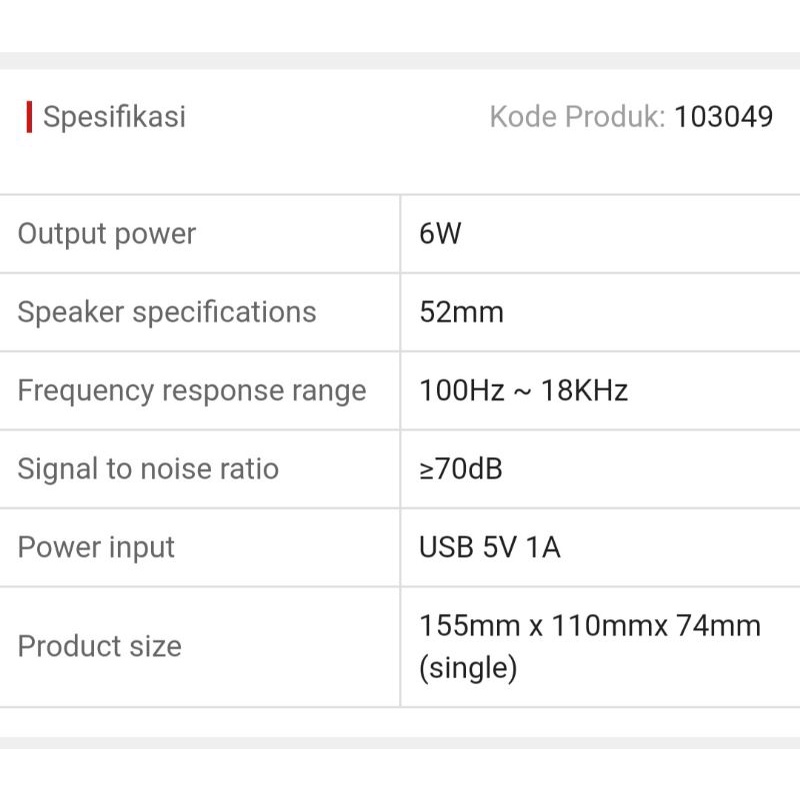Image resolution: width=800 pixels, height=800 pixels.
Task: Click the 100Hz lower frequency value
Action: click(x=462, y=390)
